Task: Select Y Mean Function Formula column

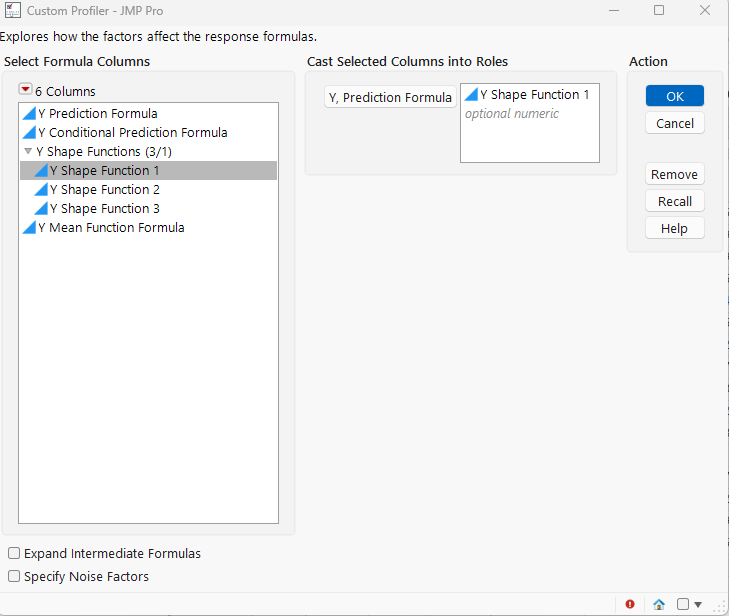Action: [x=110, y=227]
